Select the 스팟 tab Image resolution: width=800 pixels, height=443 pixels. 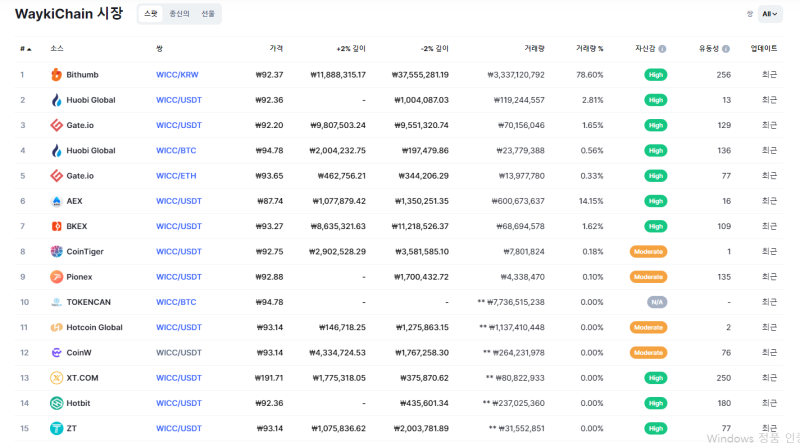[151, 14]
